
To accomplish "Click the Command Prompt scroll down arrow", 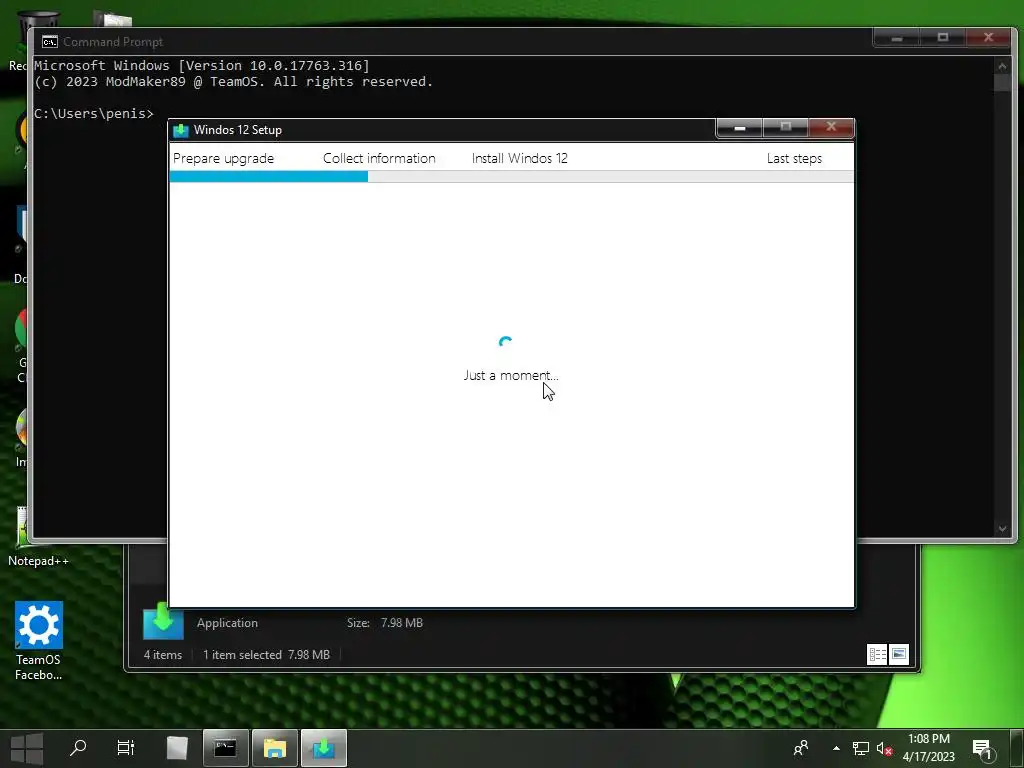I will (x=1002, y=529).
